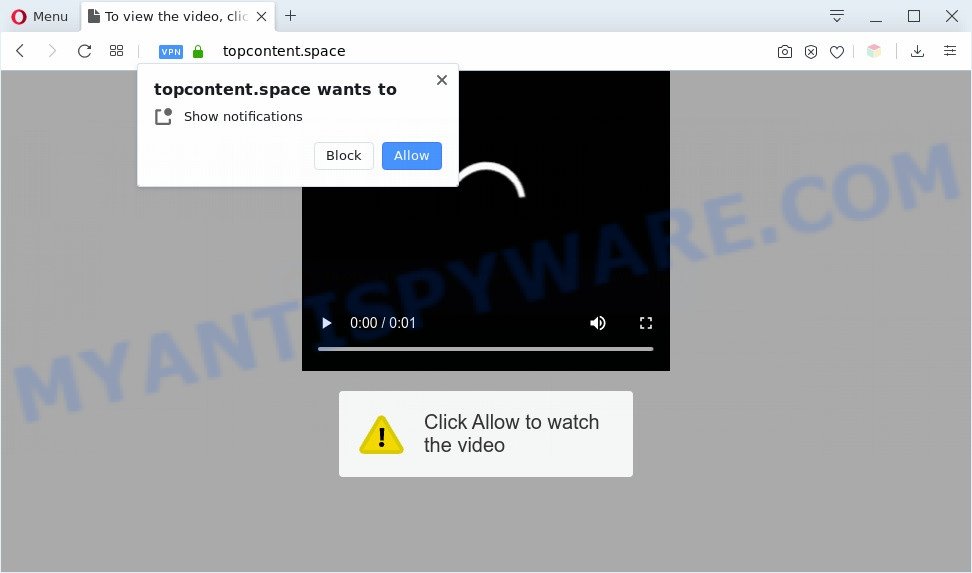Open a new tab with plus button
This screenshot has width=972, height=573.
click(x=290, y=16)
